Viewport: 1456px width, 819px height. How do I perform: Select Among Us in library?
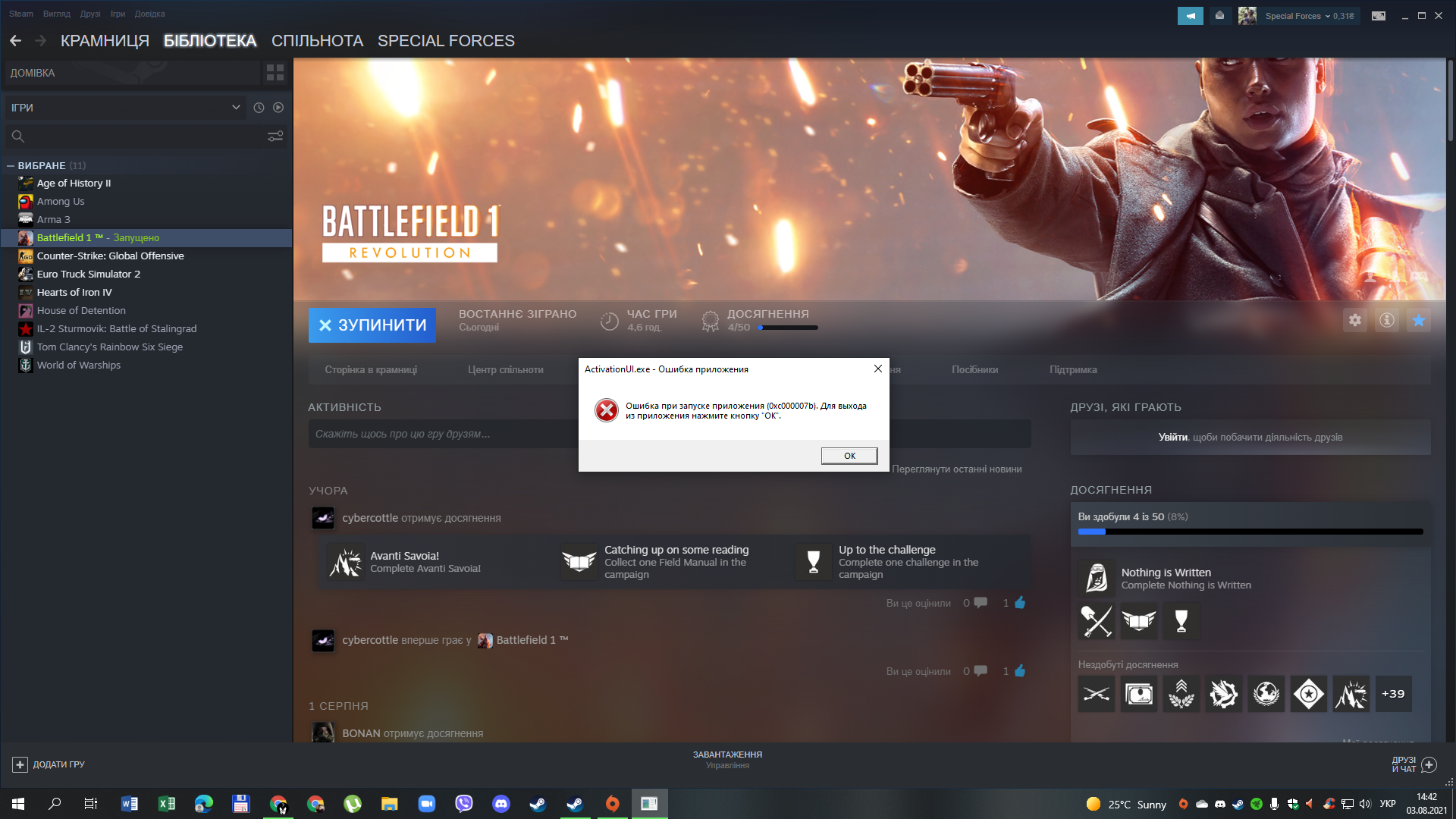pyautogui.click(x=61, y=201)
